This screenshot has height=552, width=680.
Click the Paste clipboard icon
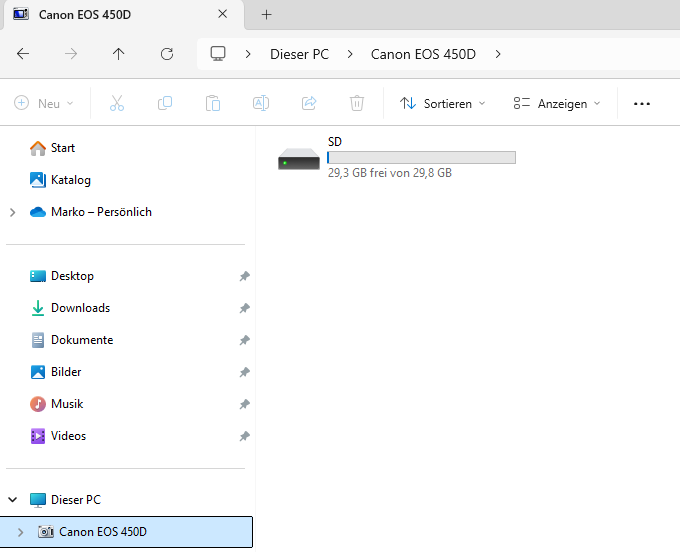point(213,103)
